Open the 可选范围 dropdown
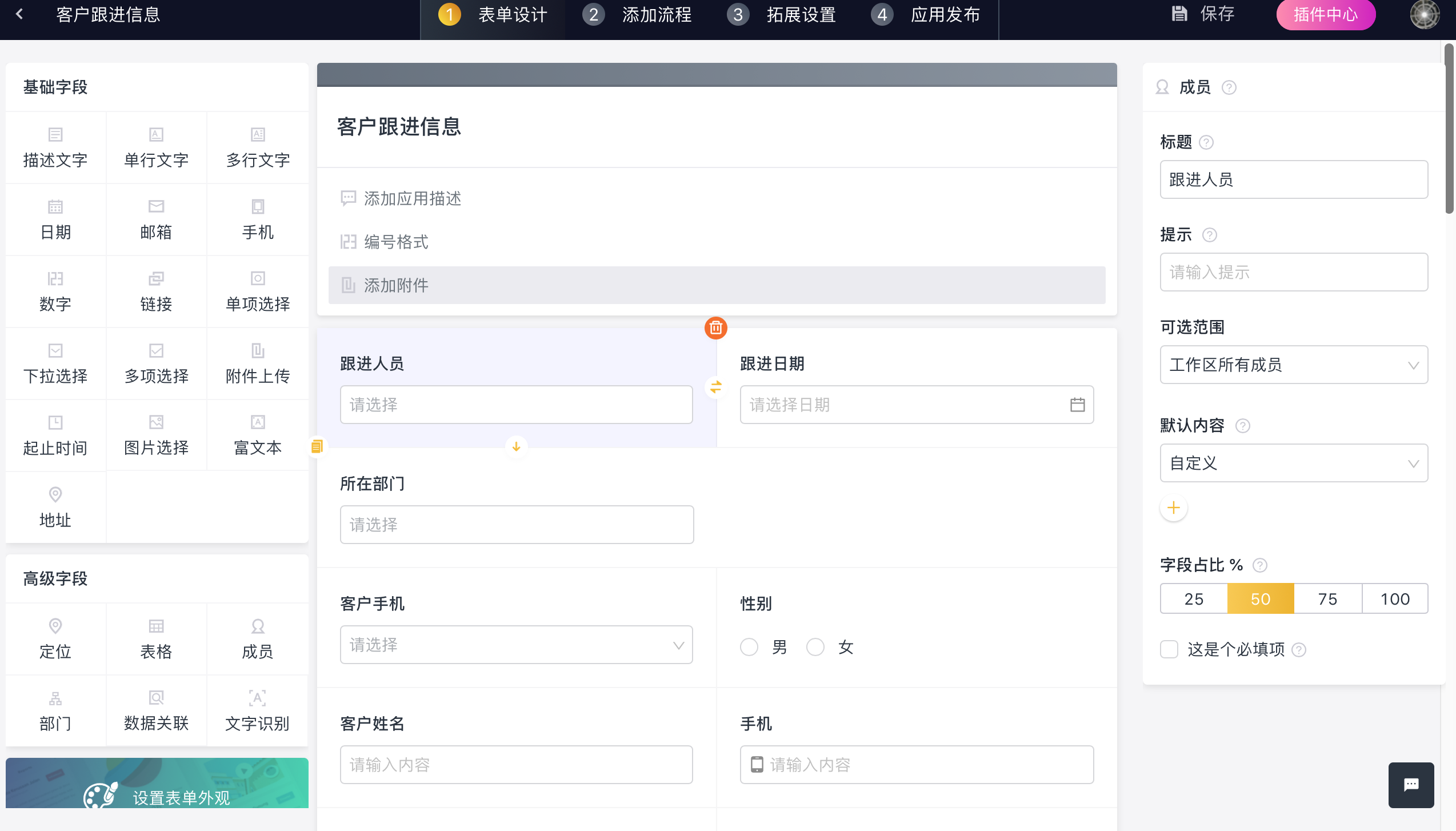The height and width of the screenshot is (831, 1456). tap(1294, 365)
